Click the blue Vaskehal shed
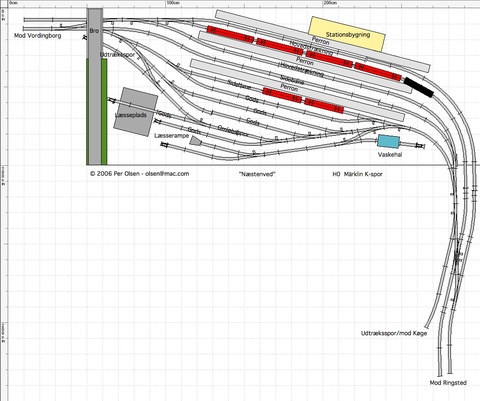 coord(389,142)
